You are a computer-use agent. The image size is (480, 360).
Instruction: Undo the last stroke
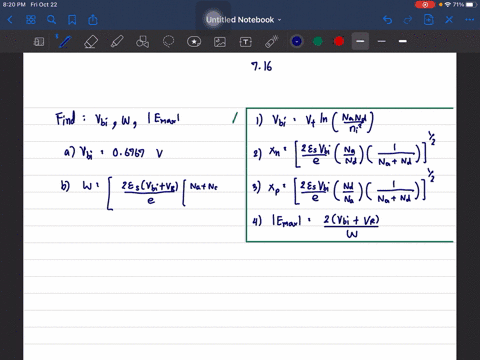tap(387, 20)
